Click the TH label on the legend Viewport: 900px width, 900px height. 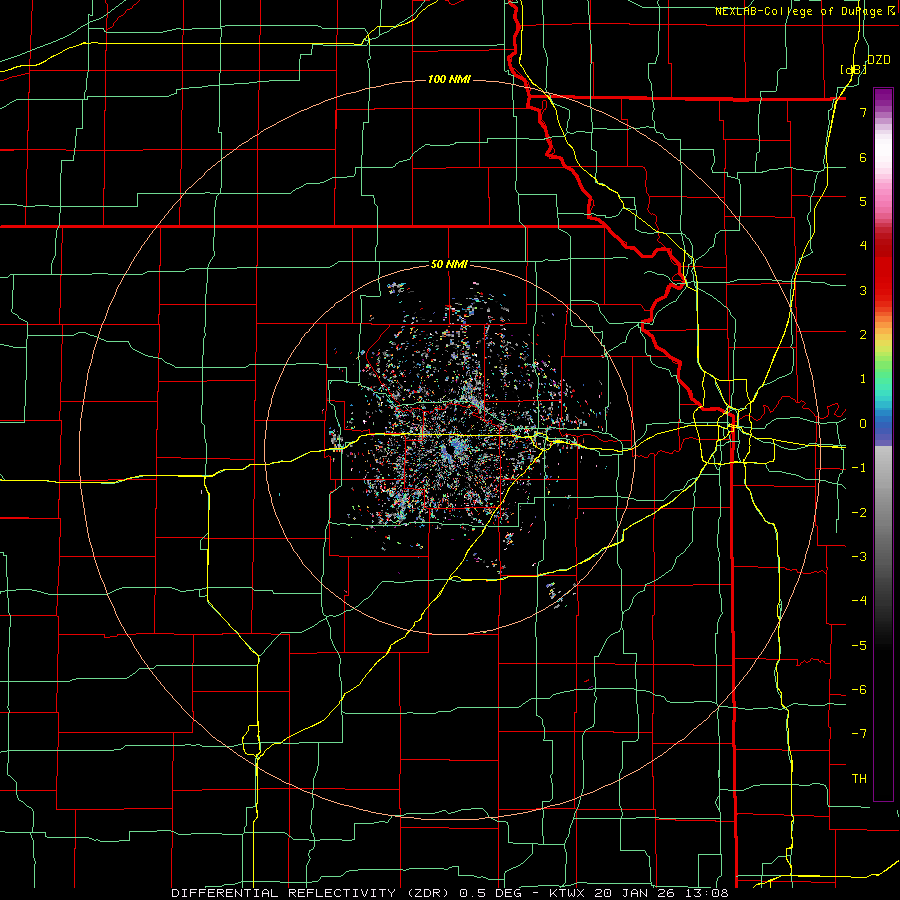[x=859, y=778]
